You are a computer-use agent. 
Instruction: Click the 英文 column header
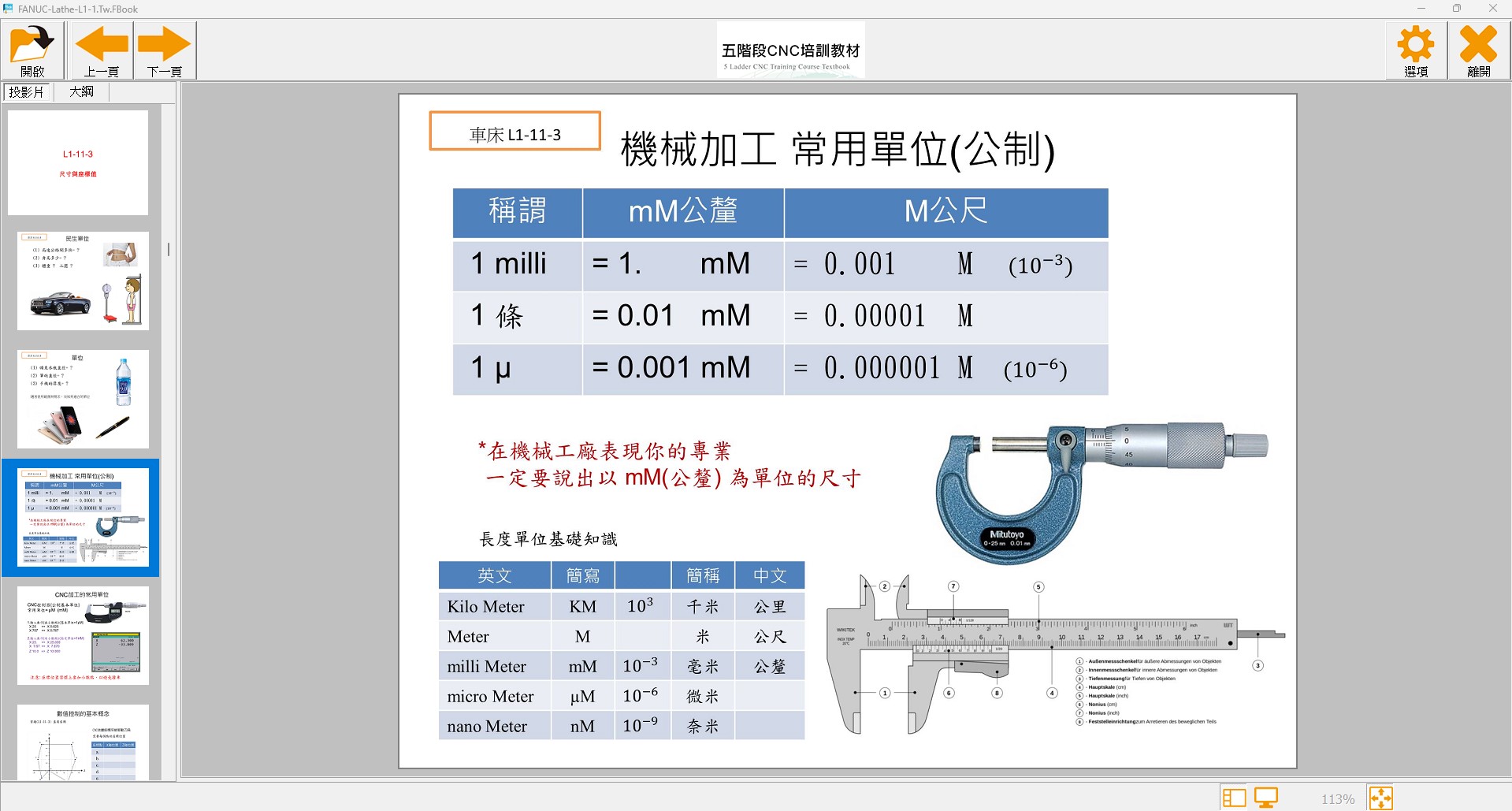[494, 575]
